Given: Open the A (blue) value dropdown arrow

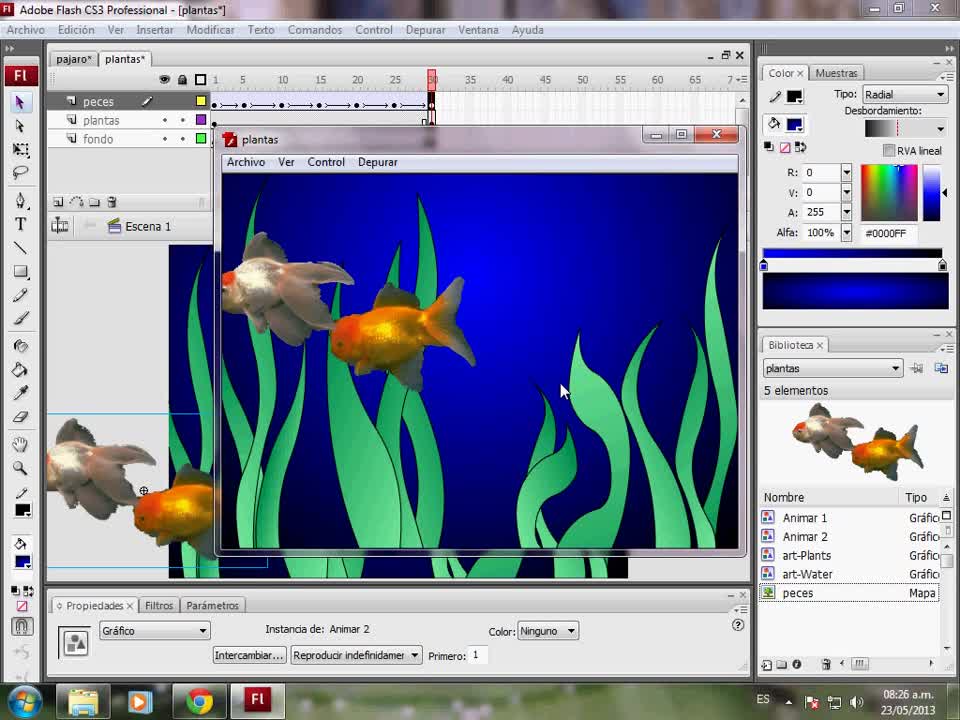Looking at the screenshot, I should [846, 212].
